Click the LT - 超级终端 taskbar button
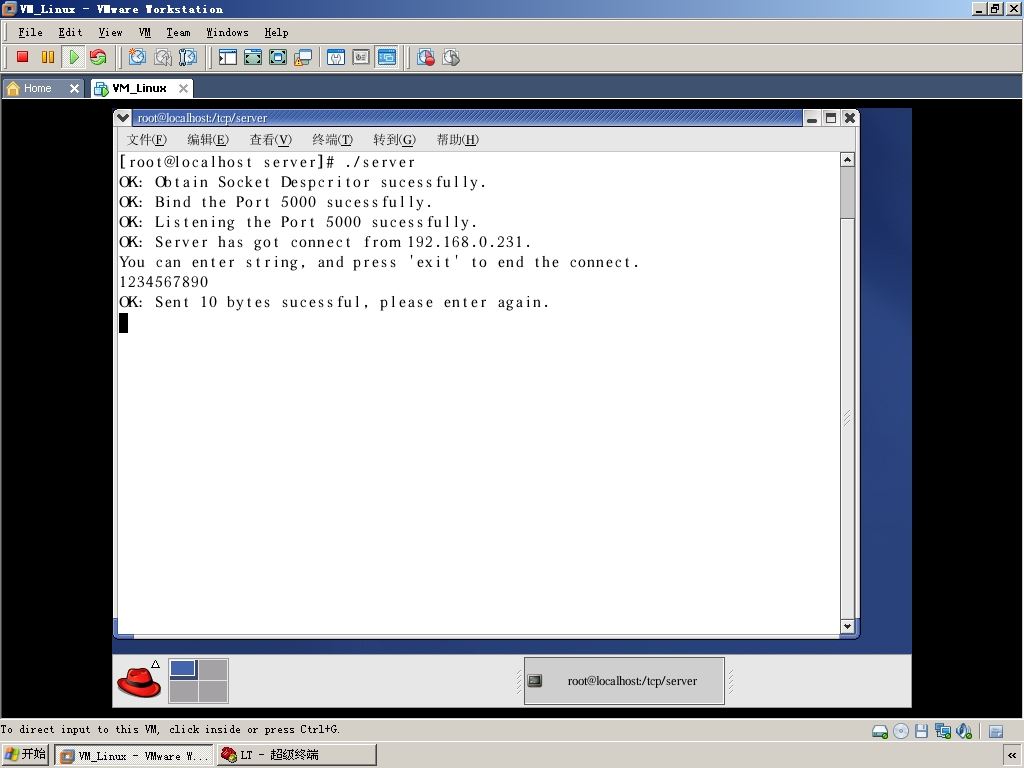Screen dimensions: 1024x768 click(296, 756)
